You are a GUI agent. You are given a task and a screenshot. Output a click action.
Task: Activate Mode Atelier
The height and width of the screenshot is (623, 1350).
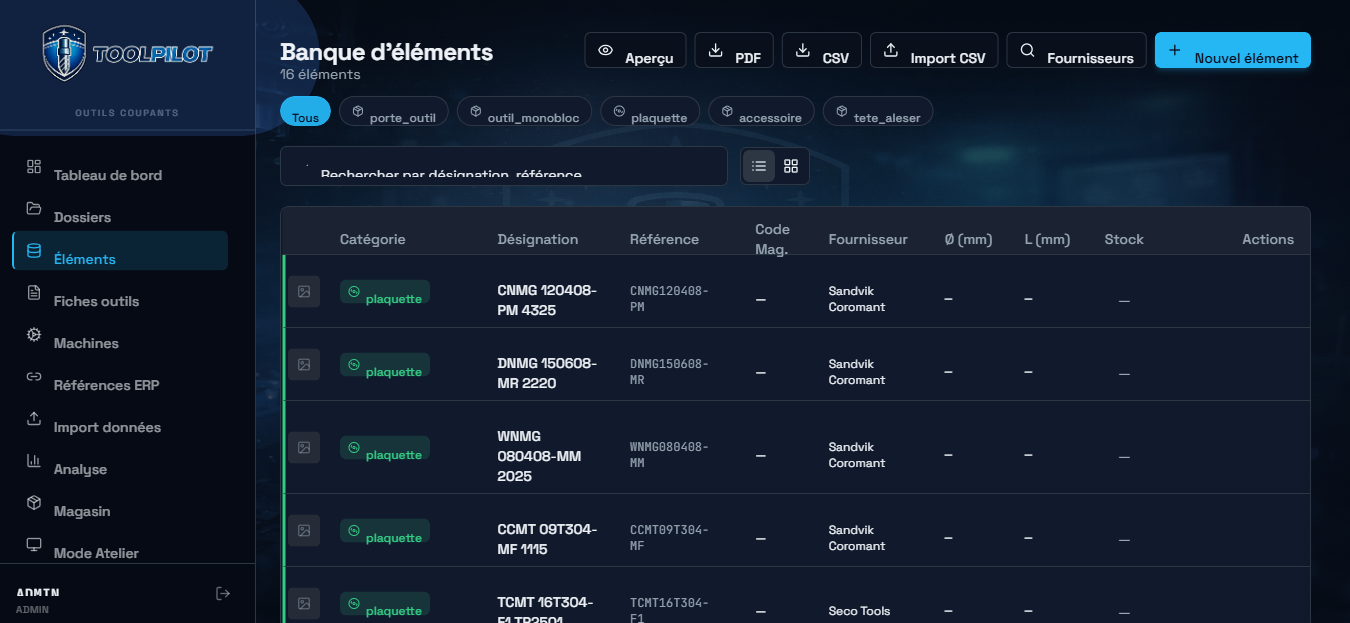click(94, 552)
